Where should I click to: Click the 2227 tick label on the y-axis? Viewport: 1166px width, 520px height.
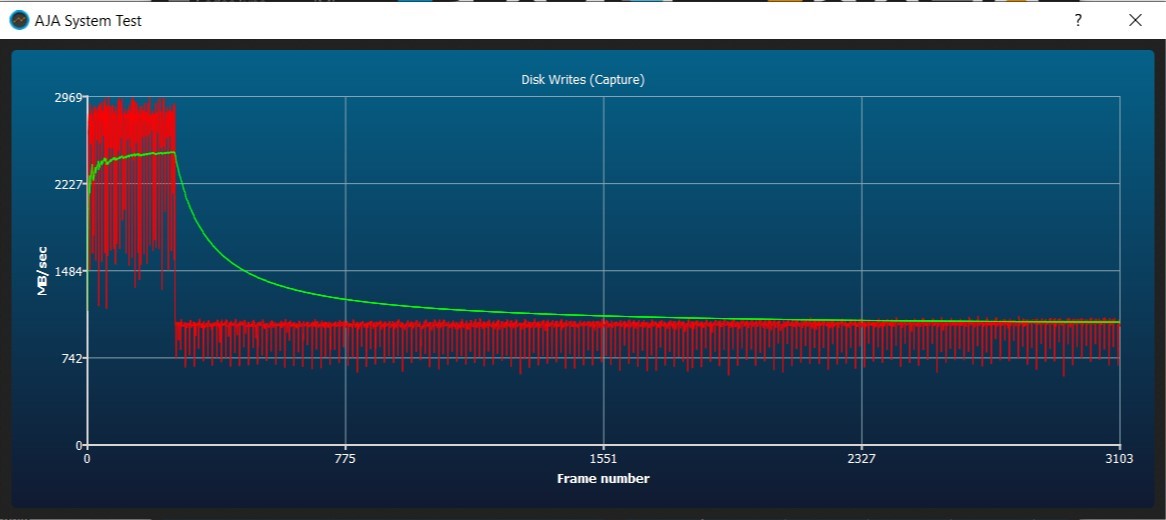(x=68, y=184)
